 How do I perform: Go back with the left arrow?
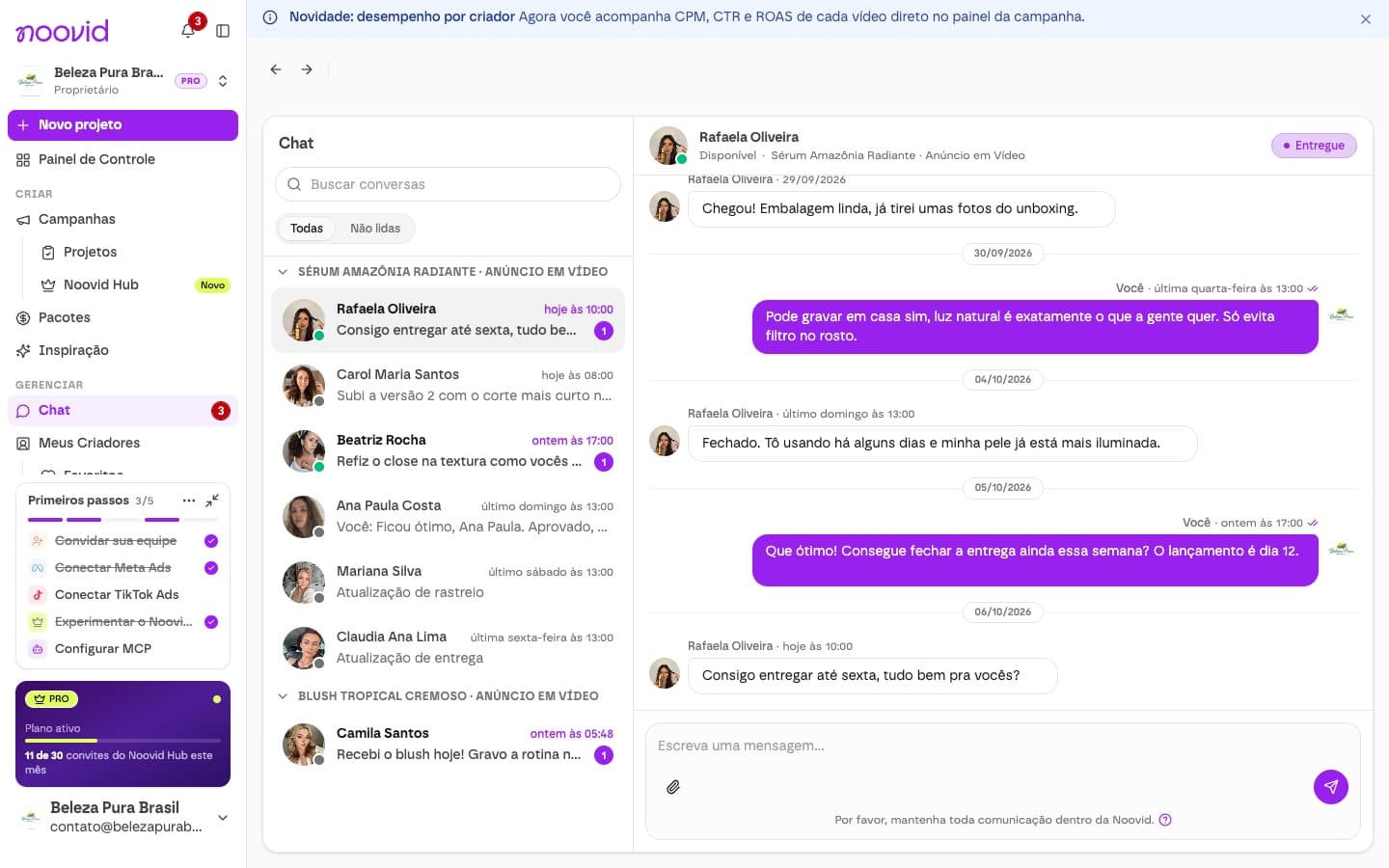pos(276,69)
